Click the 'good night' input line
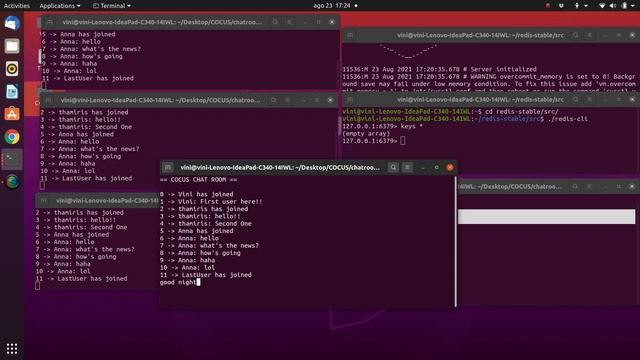The height and width of the screenshot is (360, 640). click(180, 282)
